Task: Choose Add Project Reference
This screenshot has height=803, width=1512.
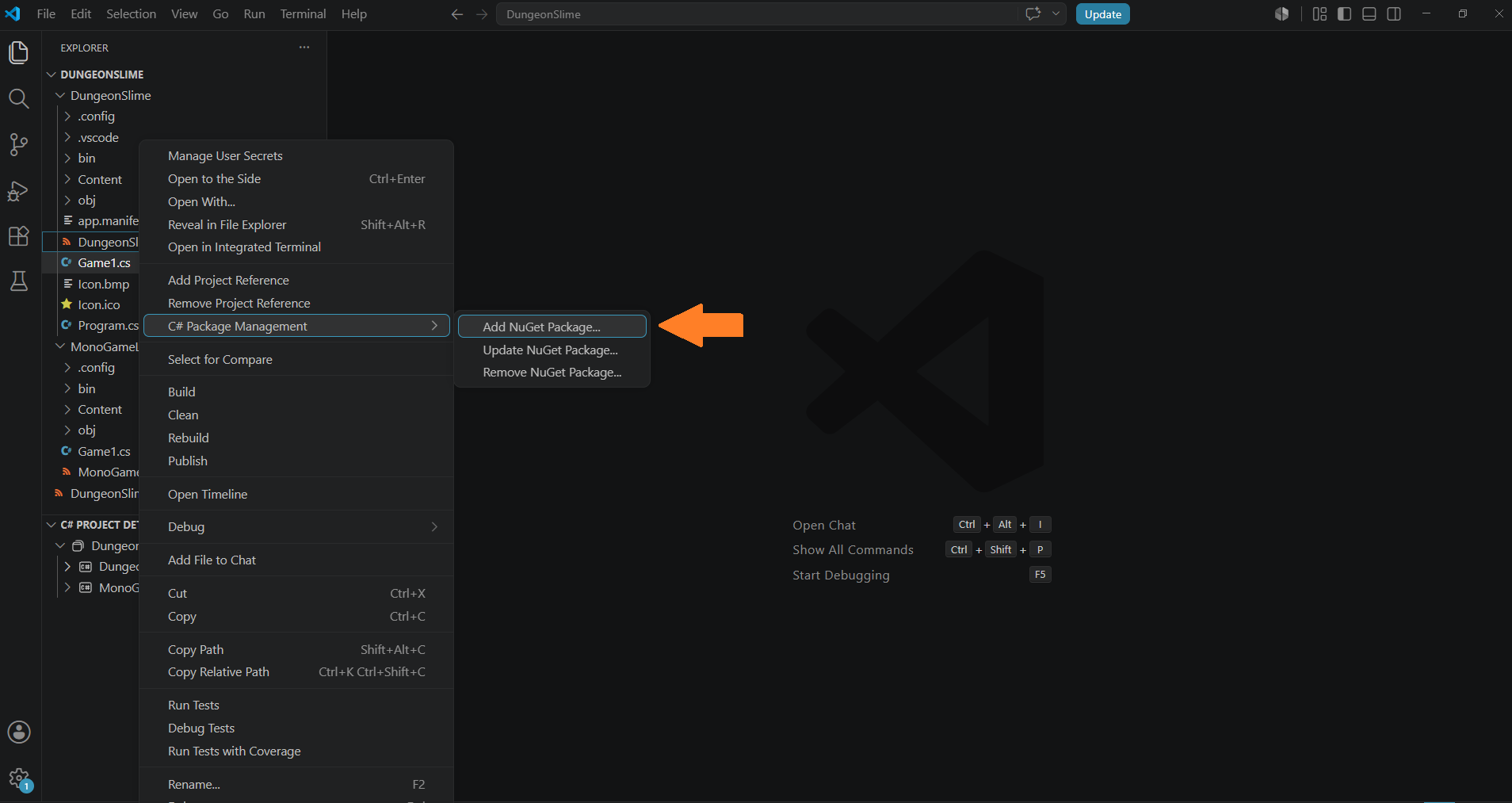Action: (x=296, y=281)
